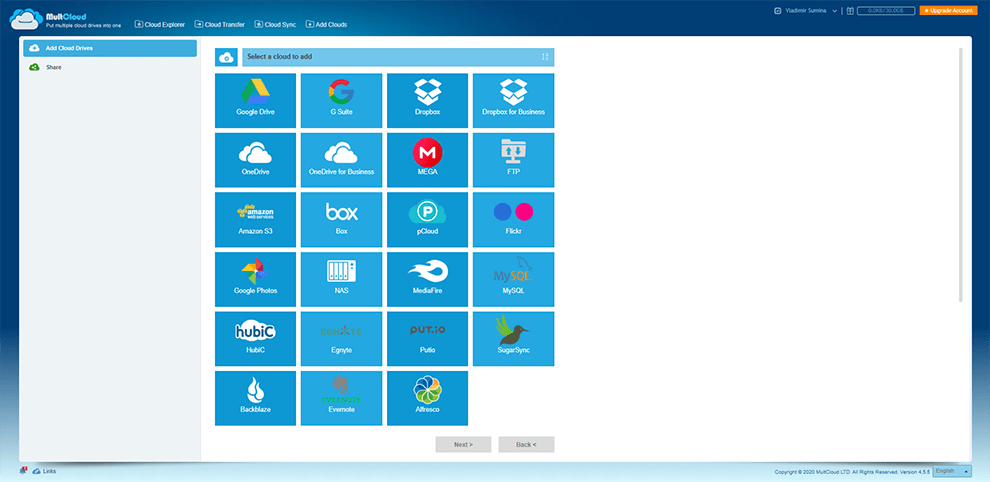This screenshot has height=482, width=990.
Task: Open the English language dropdown
Action: pos(952,471)
